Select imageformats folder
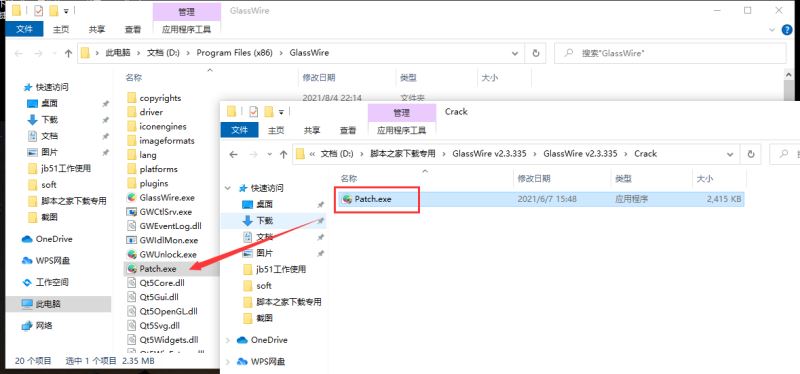800x374 pixels. pyautogui.click(x=167, y=141)
